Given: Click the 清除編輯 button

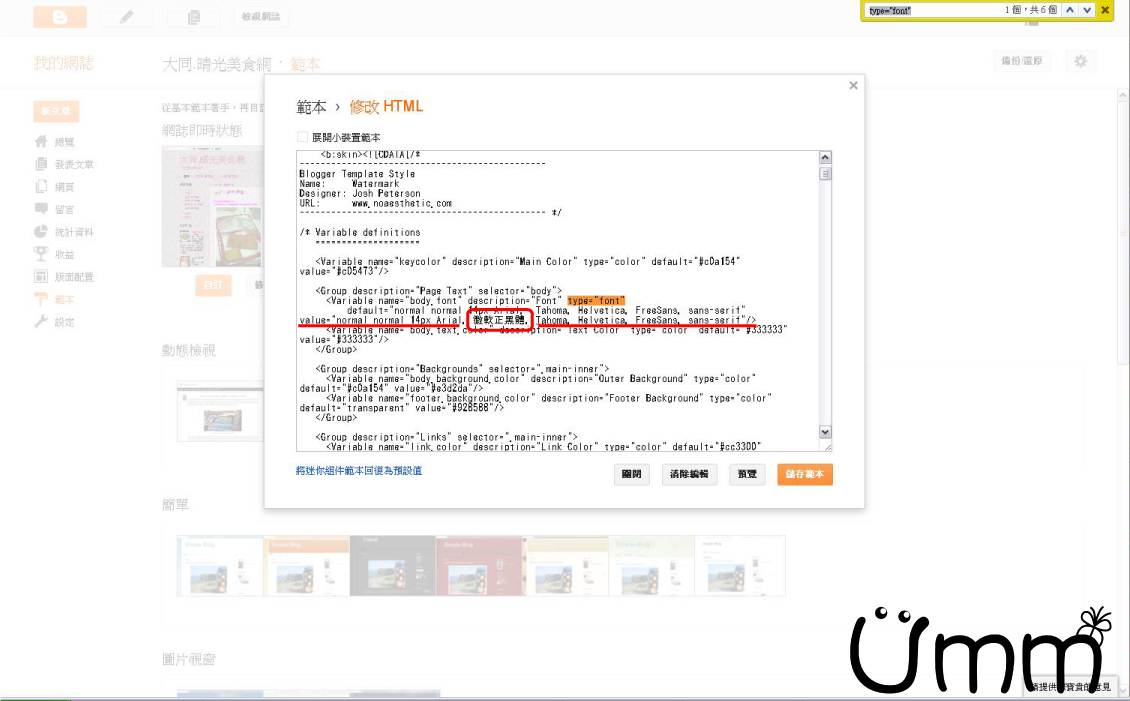Looking at the screenshot, I should click(689, 474).
